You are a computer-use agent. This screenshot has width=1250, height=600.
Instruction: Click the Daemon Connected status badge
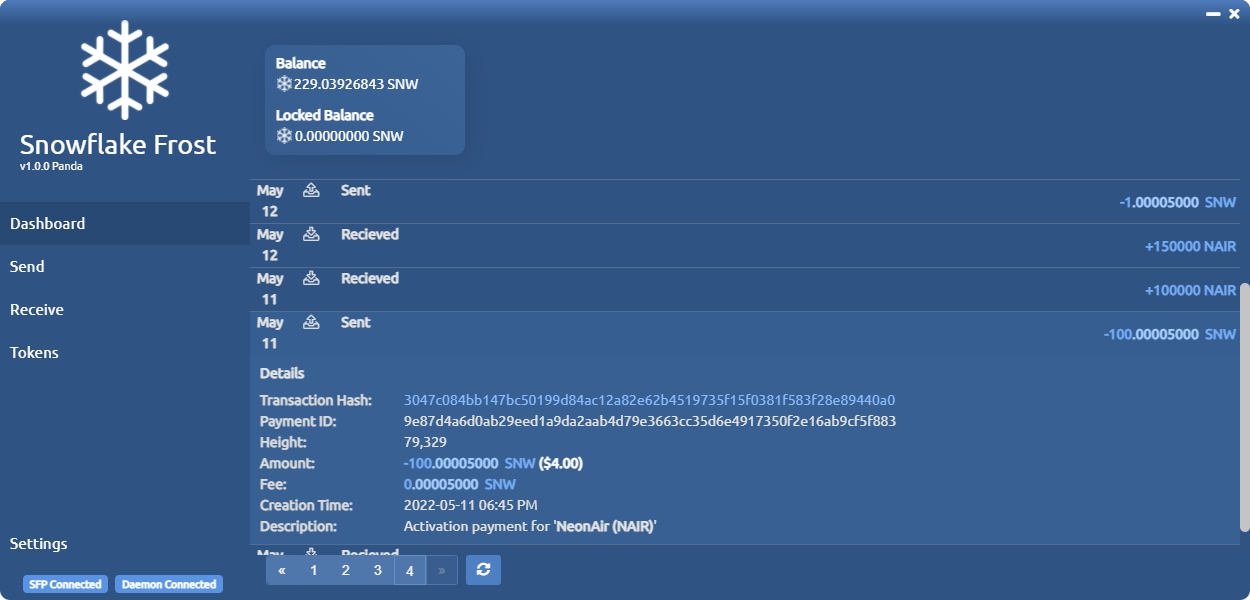pyautogui.click(x=169, y=584)
